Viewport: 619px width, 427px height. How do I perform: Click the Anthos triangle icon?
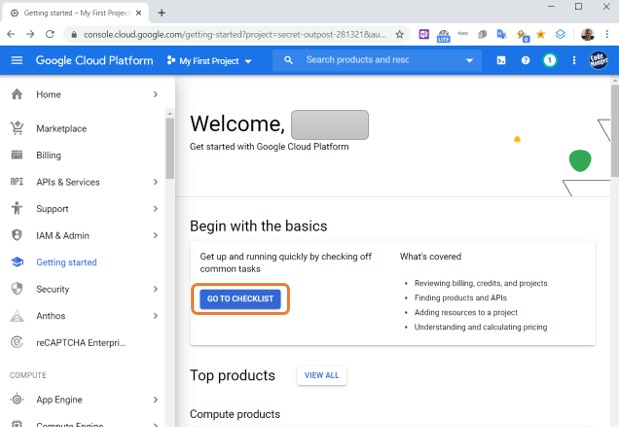tap(17, 315)
